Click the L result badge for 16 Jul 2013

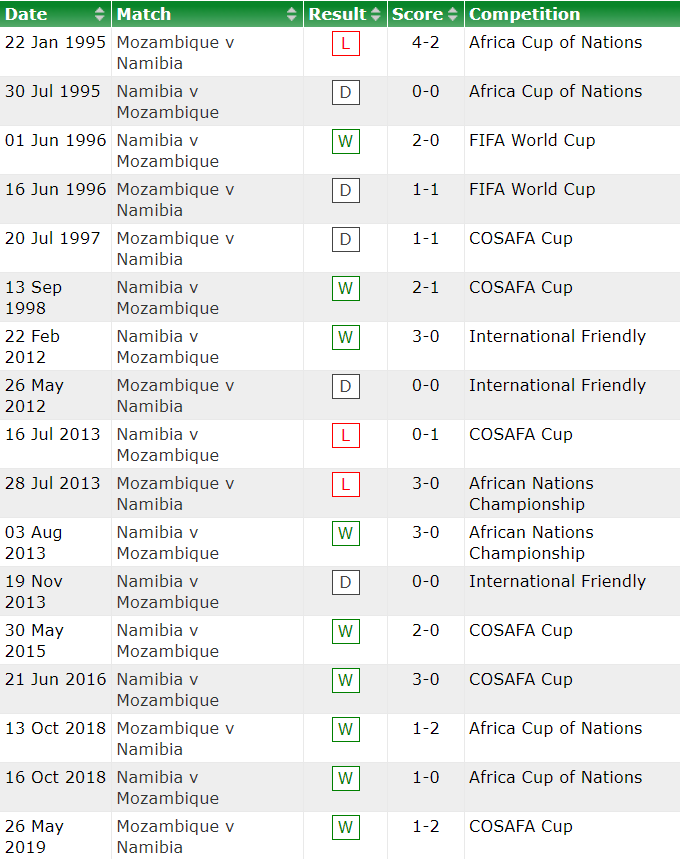[345, 436]
